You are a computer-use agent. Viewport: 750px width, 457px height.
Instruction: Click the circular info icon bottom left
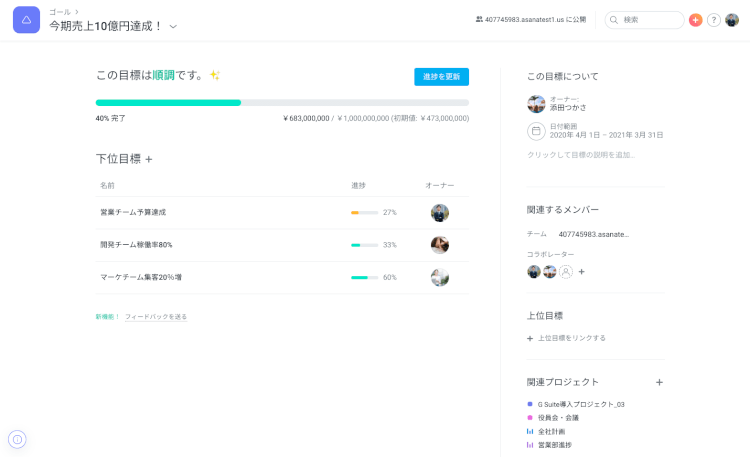click(17, 439)
